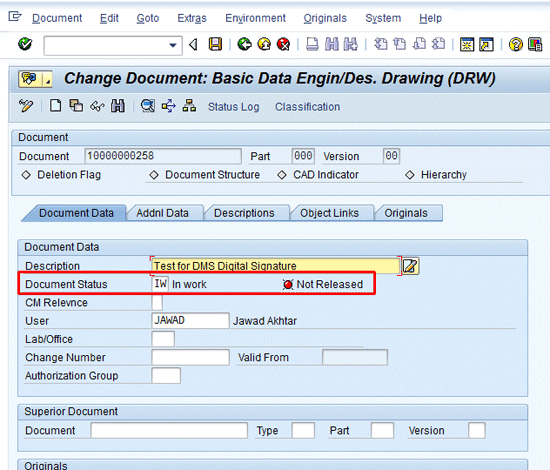Click the Deletion Flag indicator
This screenshot has width=550, height=470.
pyautogui.click(x=26, y=175)
